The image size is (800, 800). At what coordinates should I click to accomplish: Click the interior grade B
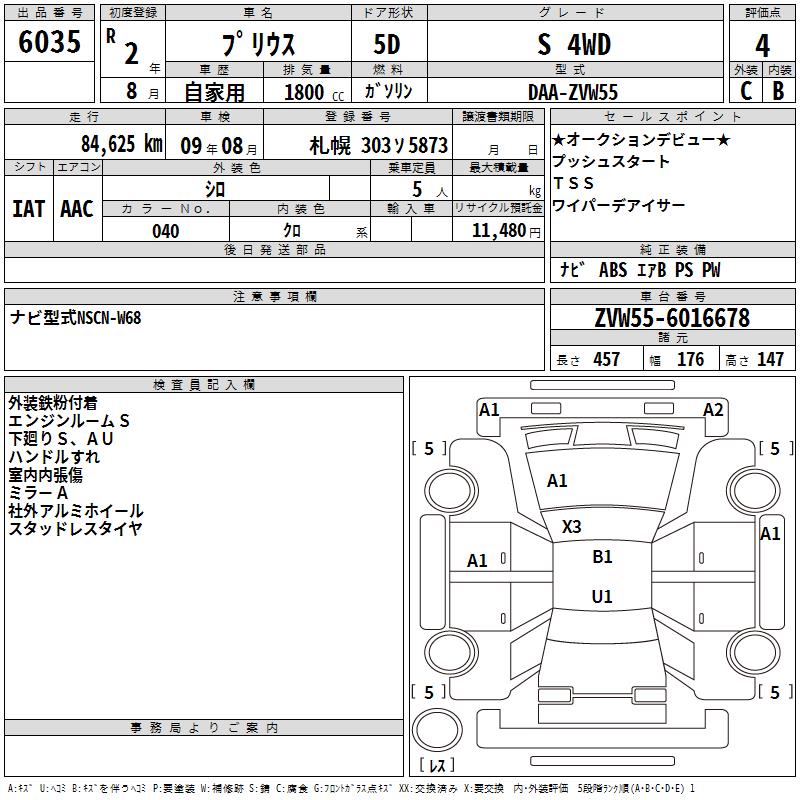pyautogui.click(x=779, y=91)
